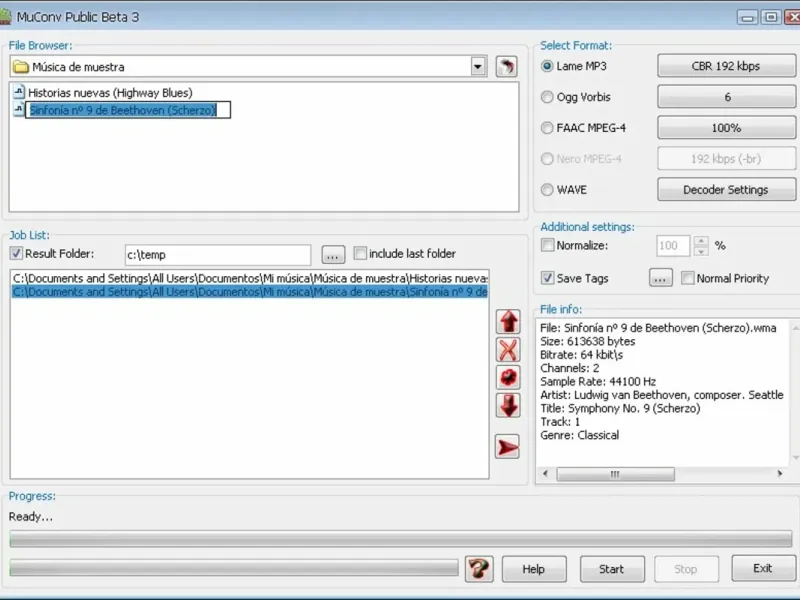800x600 pixels.
Task: Click the Bitrate: 64 kbit\s info line
Action: [x=582, y=355]
